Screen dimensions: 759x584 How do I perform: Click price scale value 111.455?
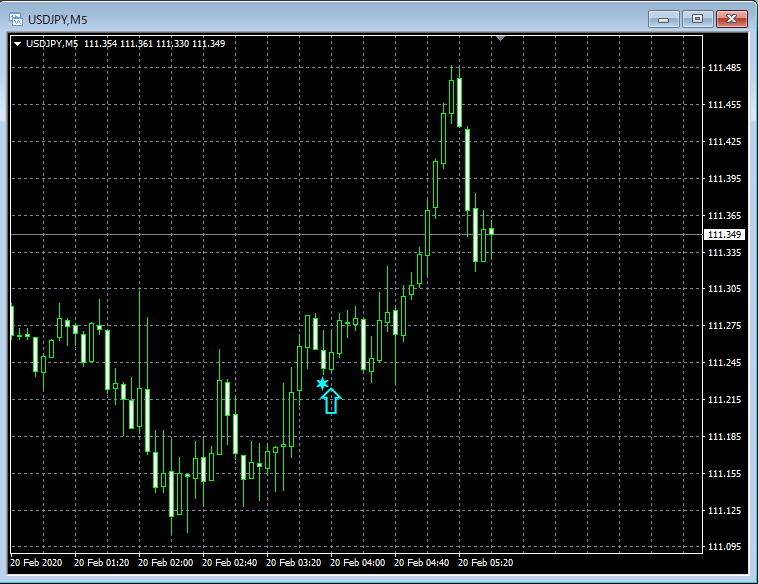724,105
